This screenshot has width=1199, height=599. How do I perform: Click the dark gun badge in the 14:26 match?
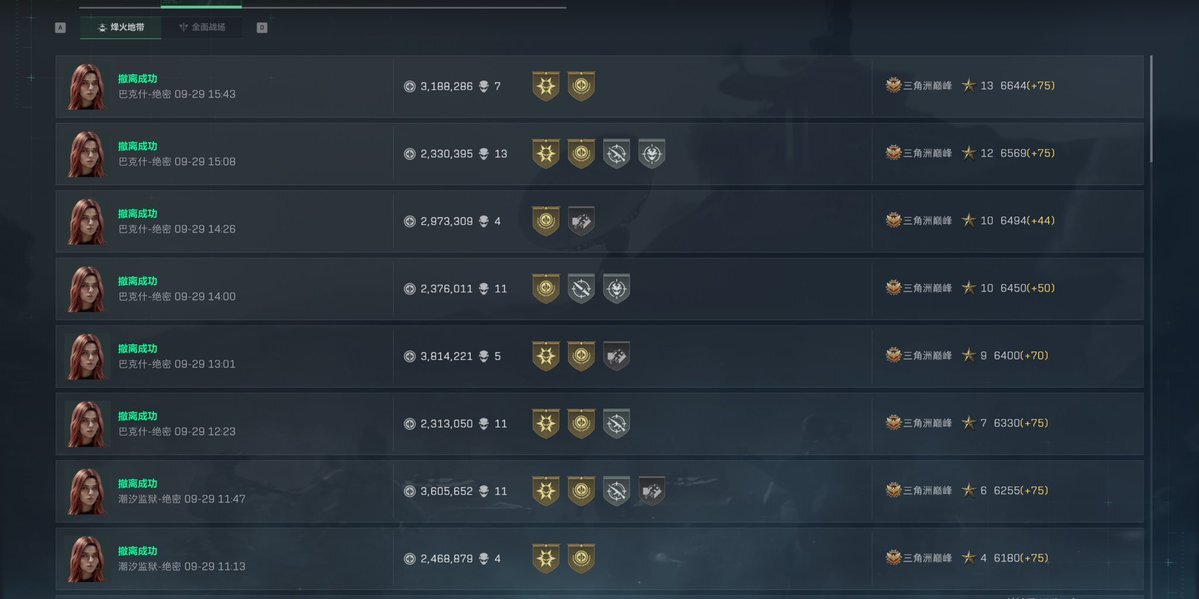click(581, 221)
